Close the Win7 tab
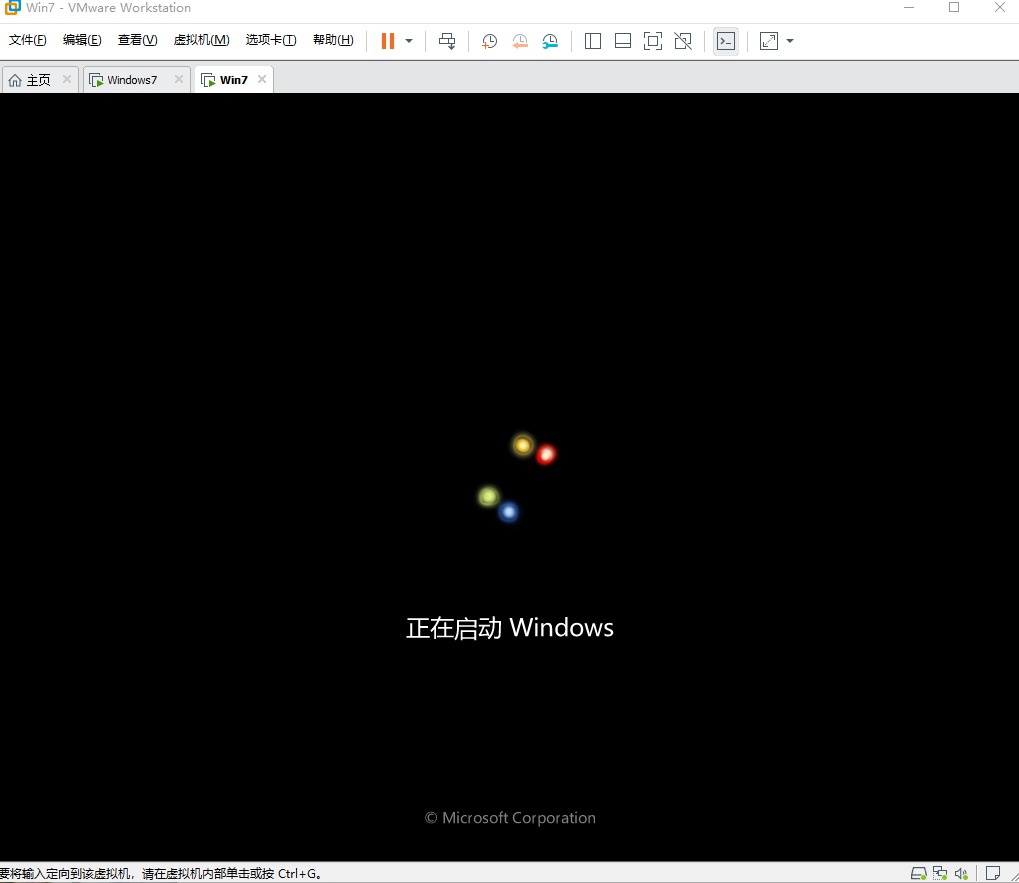 pyautogui.click(x=262, y=79)
